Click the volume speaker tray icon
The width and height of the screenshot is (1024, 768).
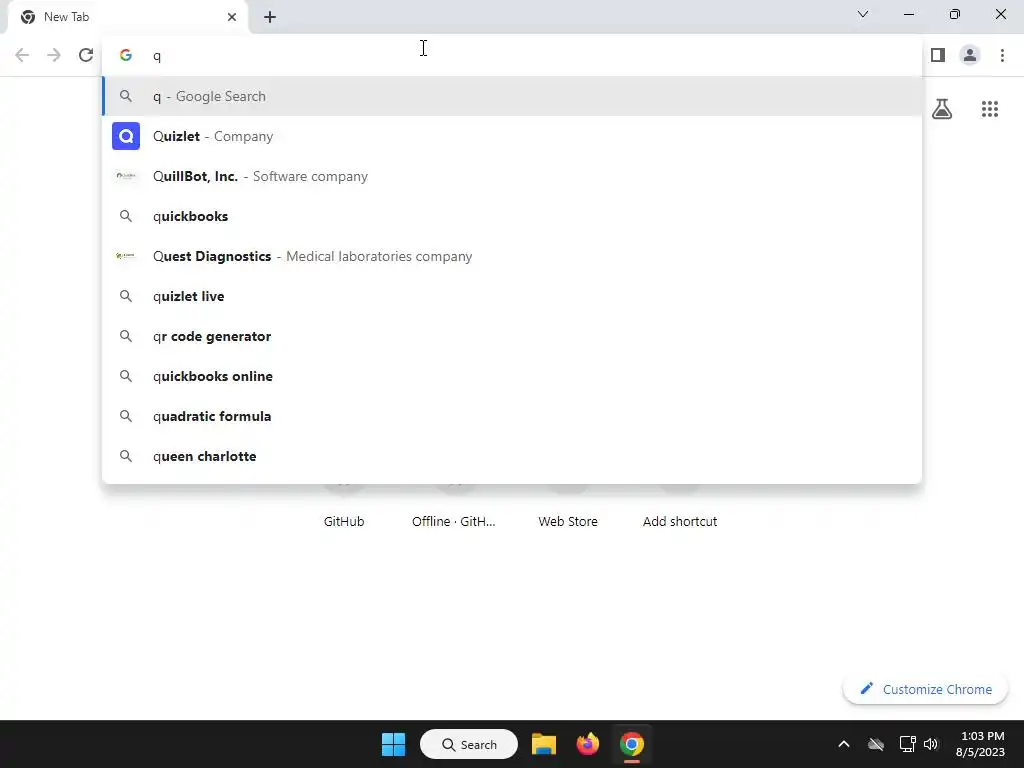[931, 744]
